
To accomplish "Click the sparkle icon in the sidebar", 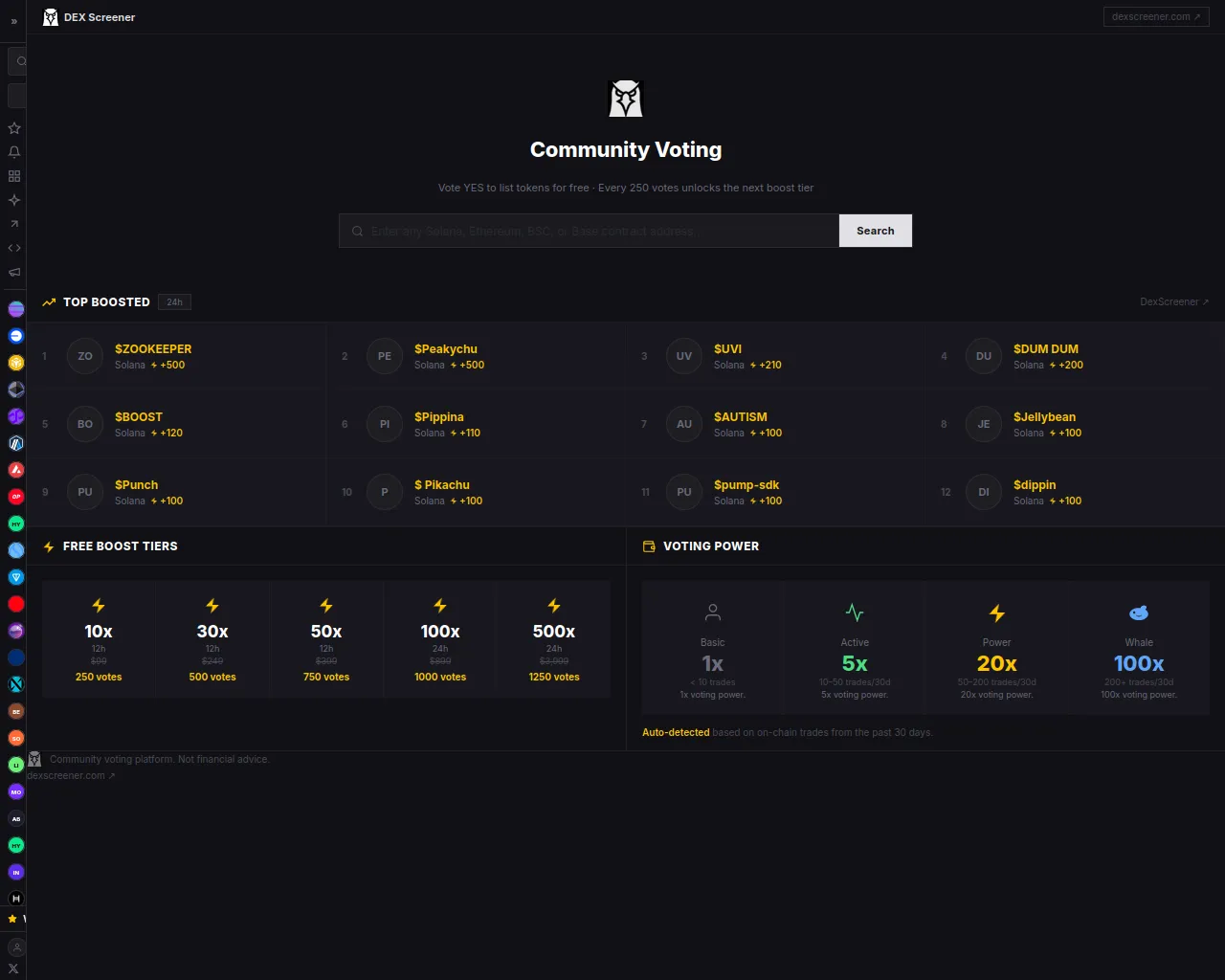I will [14, 200].
